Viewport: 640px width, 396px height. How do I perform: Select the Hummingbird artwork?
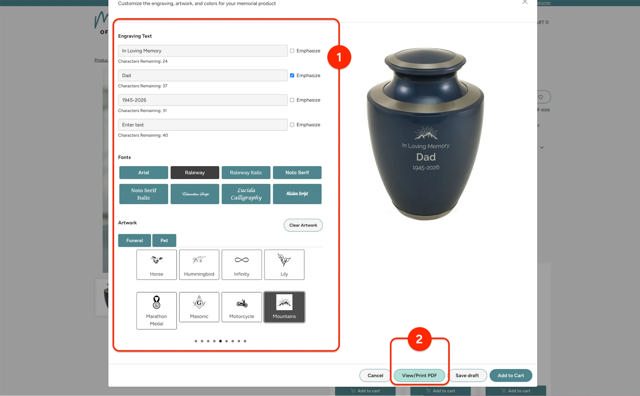coord(199,265)
